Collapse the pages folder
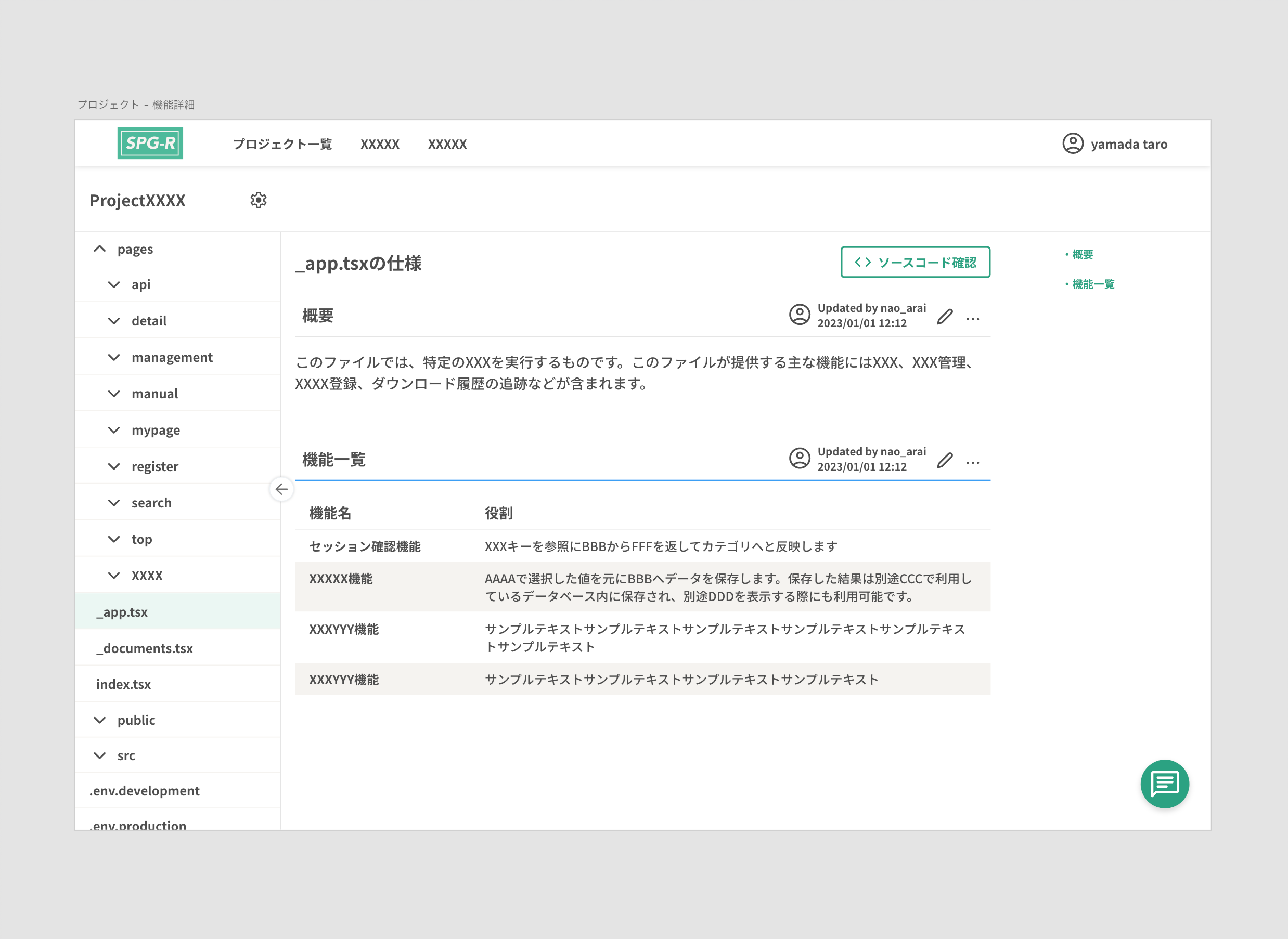Screen dimensions: 1288x939 pyautogui.click(x=99, y=249)
